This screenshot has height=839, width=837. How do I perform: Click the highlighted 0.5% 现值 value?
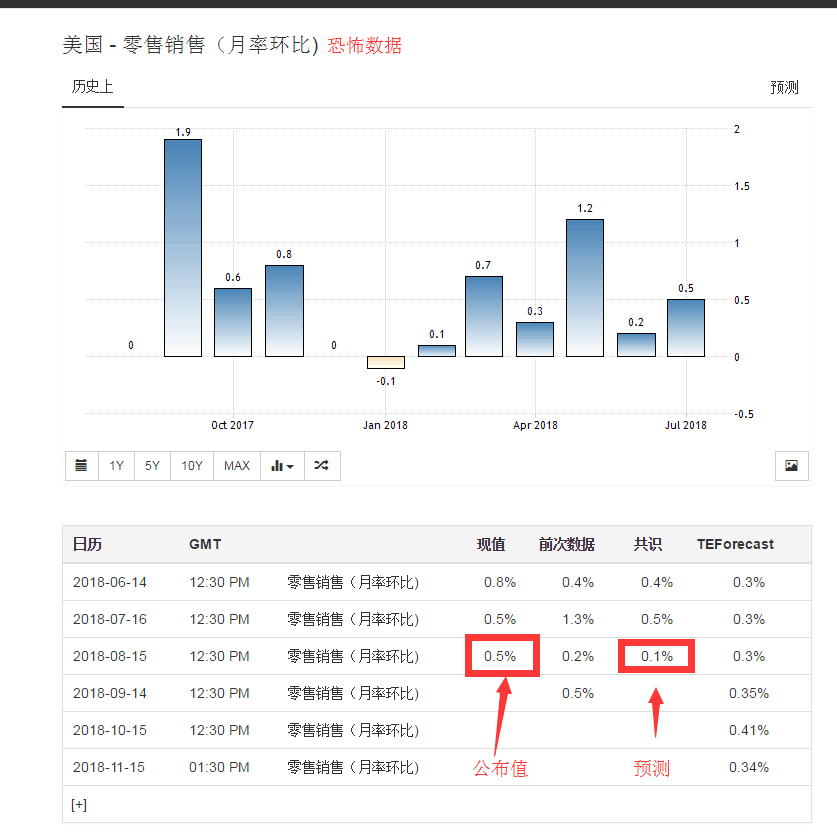(x=502, y=656)
